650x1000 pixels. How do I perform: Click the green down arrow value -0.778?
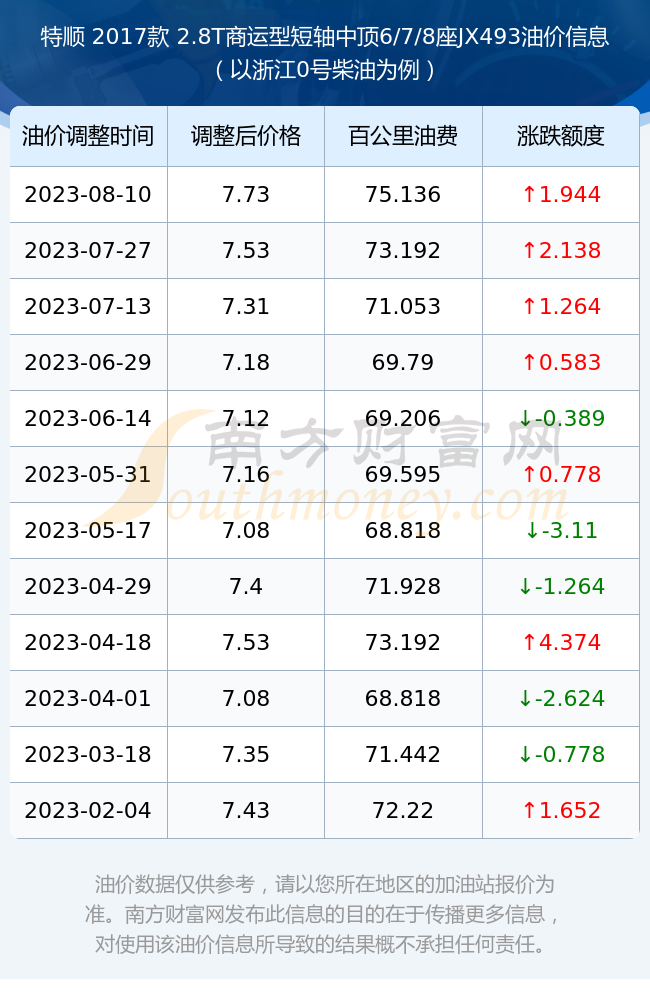pos(561,754)
